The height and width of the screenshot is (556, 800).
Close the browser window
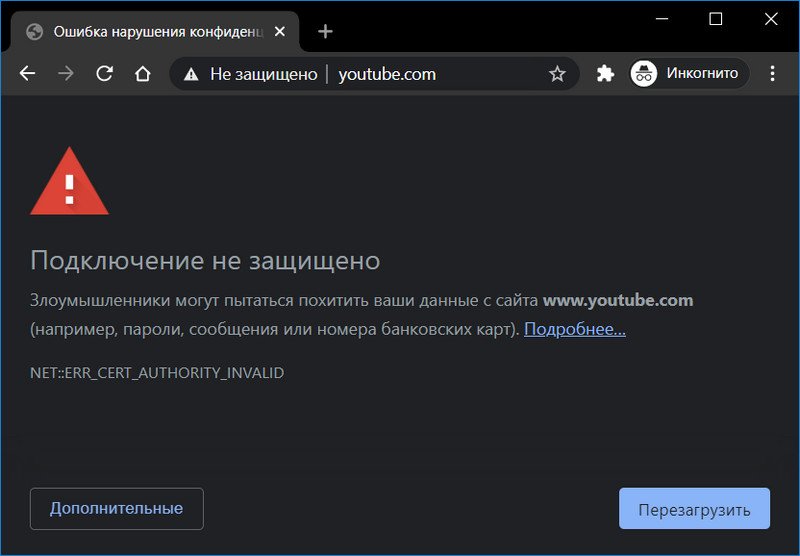pyautogui.click(x=771, y=19)
